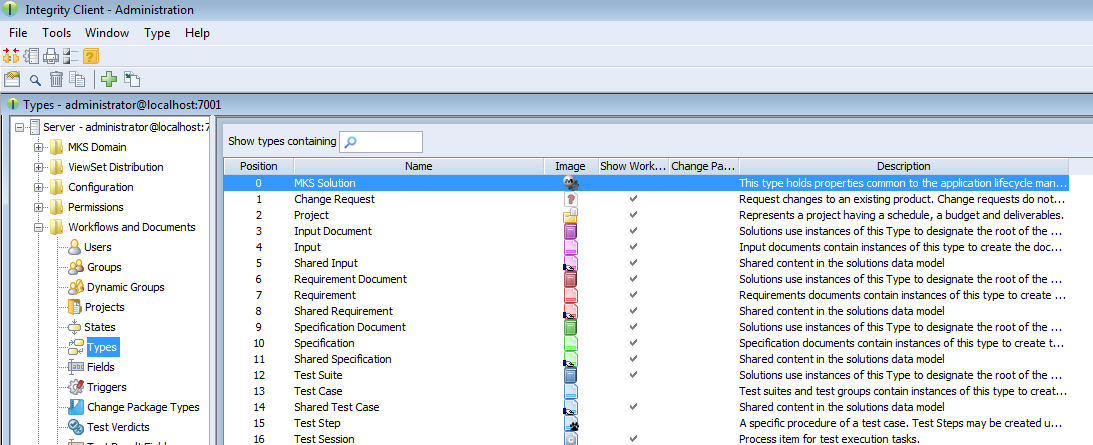Click the server settings gear icon
Image resolution: width=1093 pixels, height=445 pixels.
point(31,56)
